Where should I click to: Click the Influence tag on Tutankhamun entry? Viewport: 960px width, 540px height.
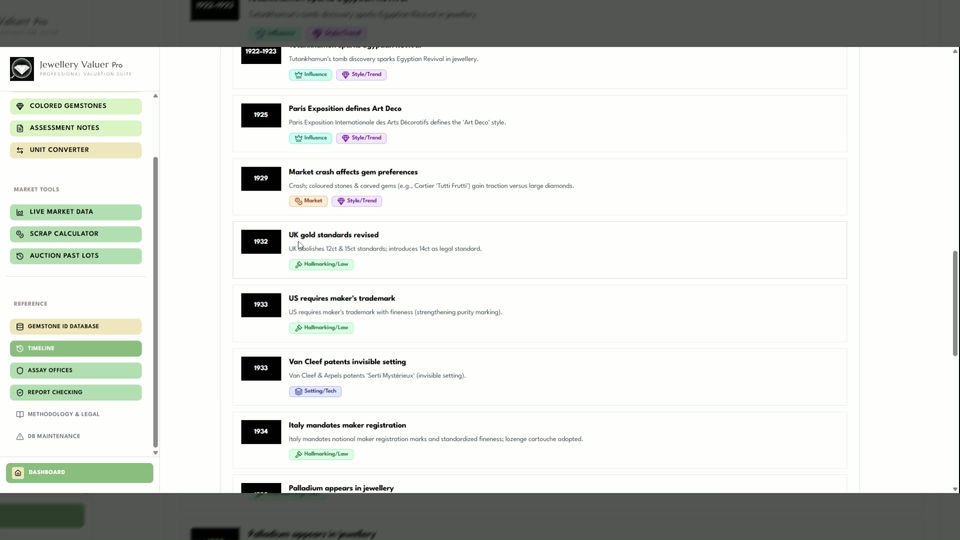310,75
